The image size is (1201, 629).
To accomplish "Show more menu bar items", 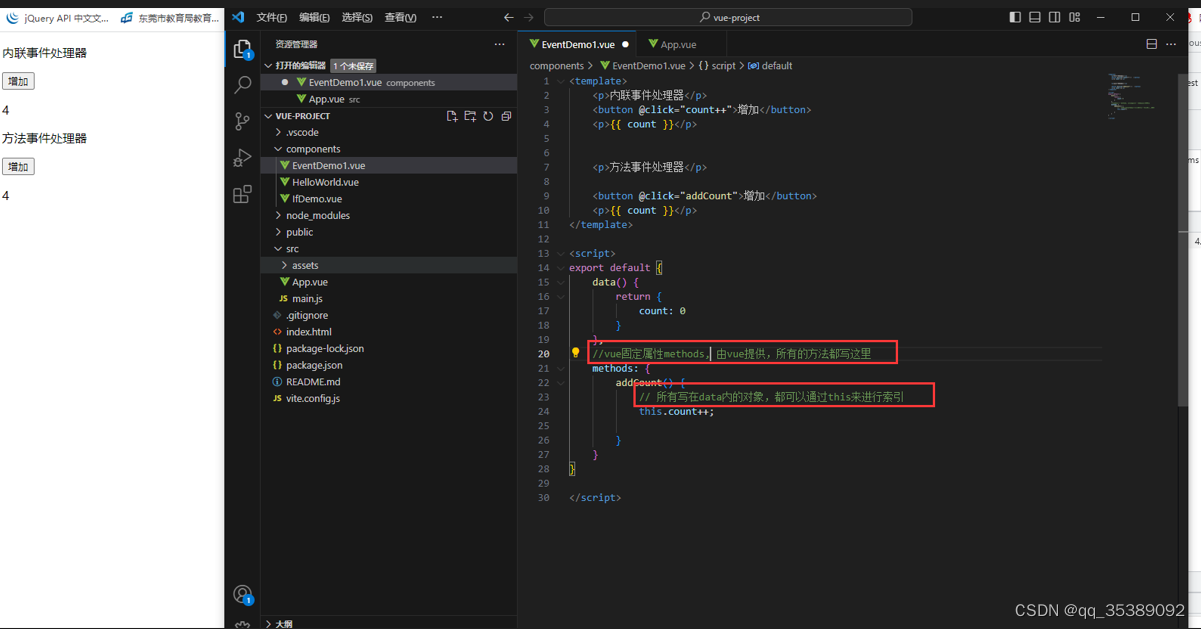I will pos(437,17).
